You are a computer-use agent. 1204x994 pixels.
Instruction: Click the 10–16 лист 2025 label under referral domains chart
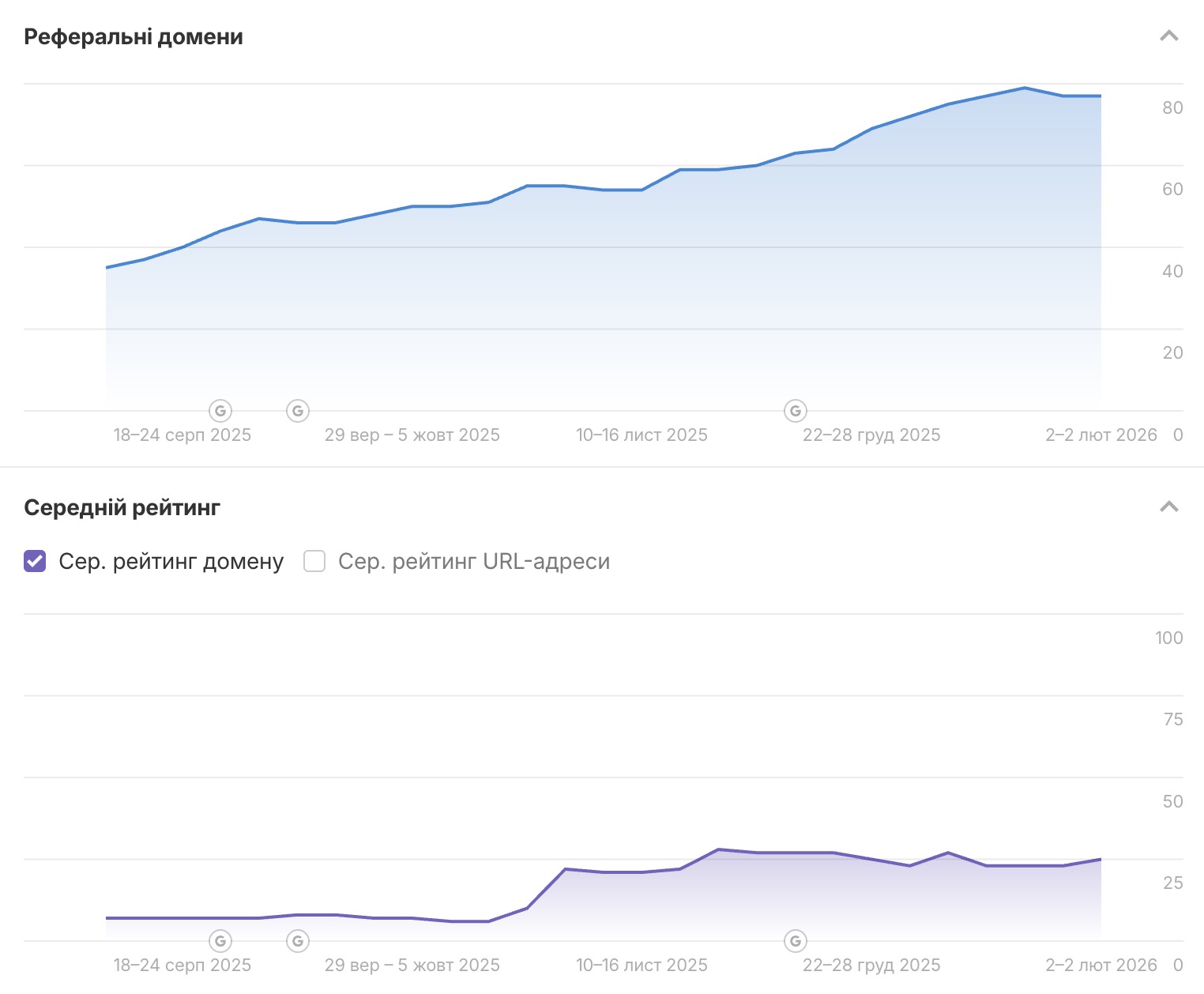[642, 435]
